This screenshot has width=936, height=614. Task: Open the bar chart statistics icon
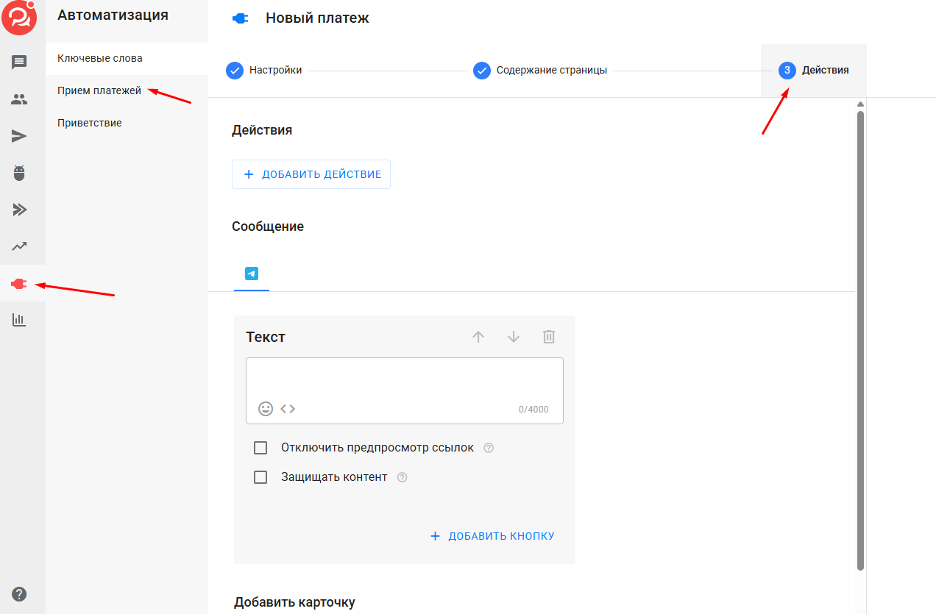click(19, 320)
